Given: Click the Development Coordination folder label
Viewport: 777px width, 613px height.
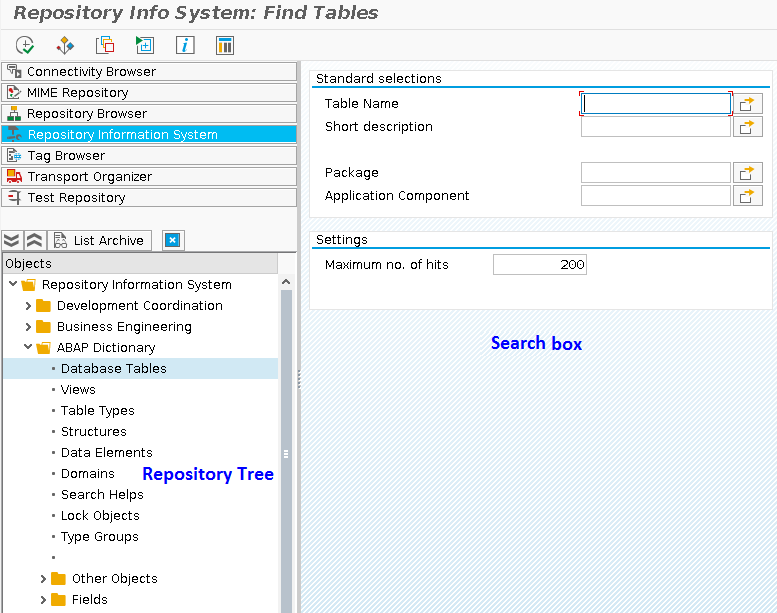Looking at the screenshot, I should [x=140, y=306].
